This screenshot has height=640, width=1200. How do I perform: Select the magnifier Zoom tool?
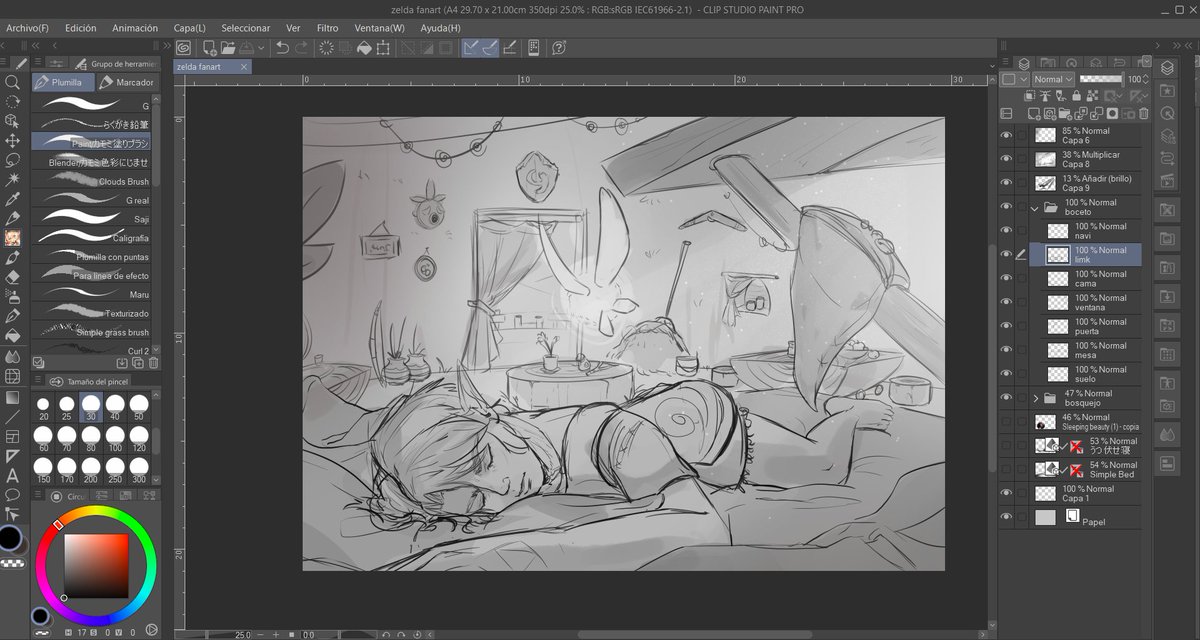point(13,82)
